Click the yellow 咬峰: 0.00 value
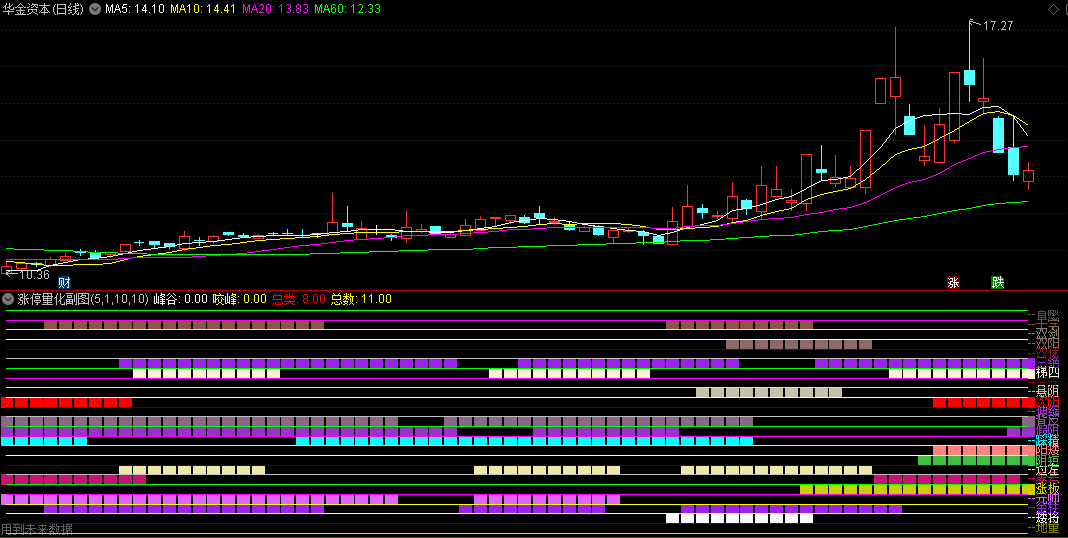 point(240,299)
